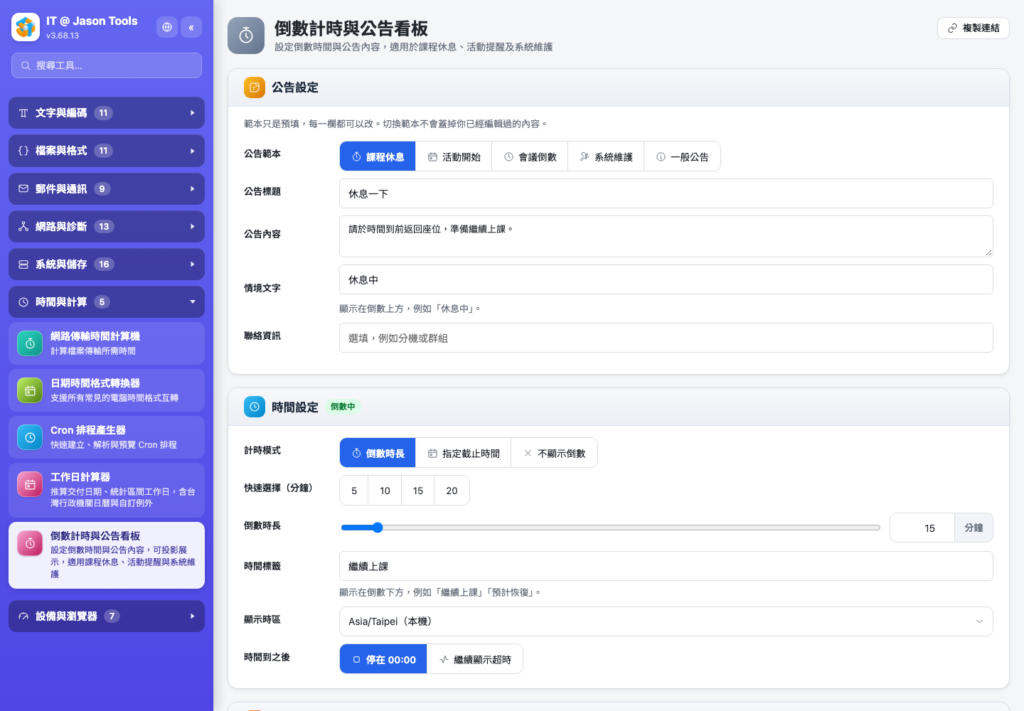The image size is (1024, 711).
Task: Pick 15 minutes quick select
Action: point(418,491)
